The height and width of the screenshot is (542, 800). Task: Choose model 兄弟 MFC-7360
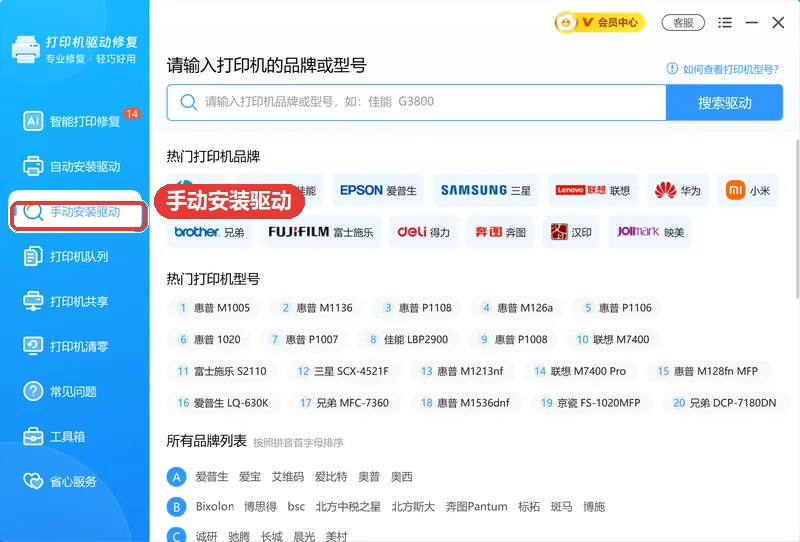[x=344, y=403]
